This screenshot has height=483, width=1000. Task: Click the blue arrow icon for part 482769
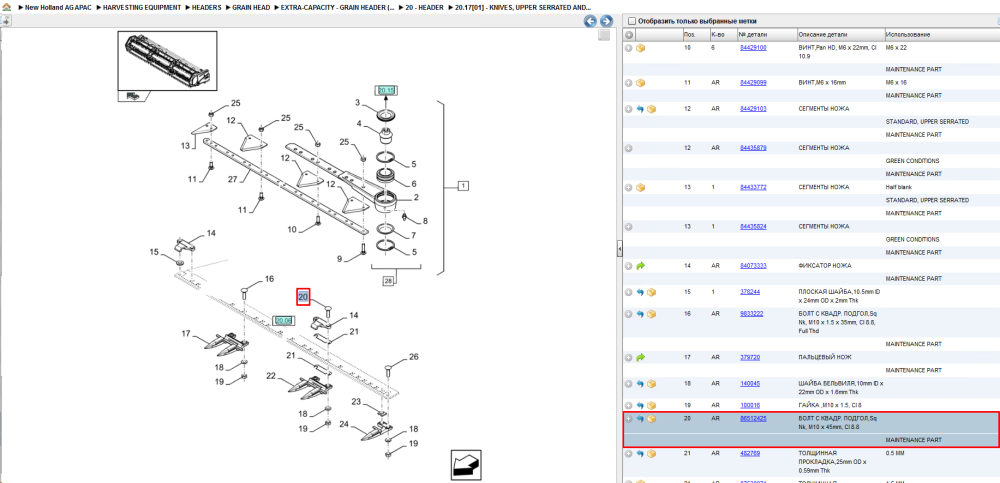pyautogui.click(x=640, y=454)
